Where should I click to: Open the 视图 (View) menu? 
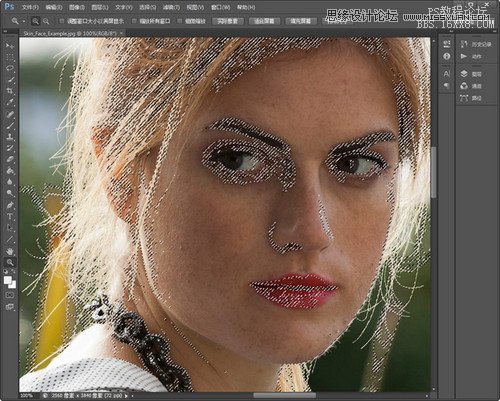[195, 7]
